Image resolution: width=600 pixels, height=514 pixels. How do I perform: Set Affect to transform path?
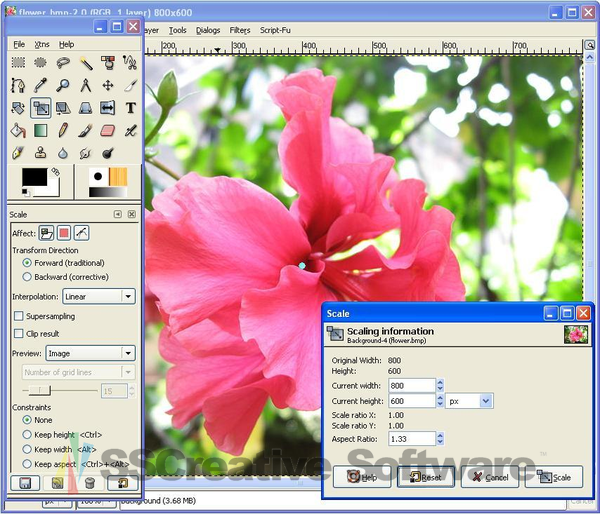82,233
